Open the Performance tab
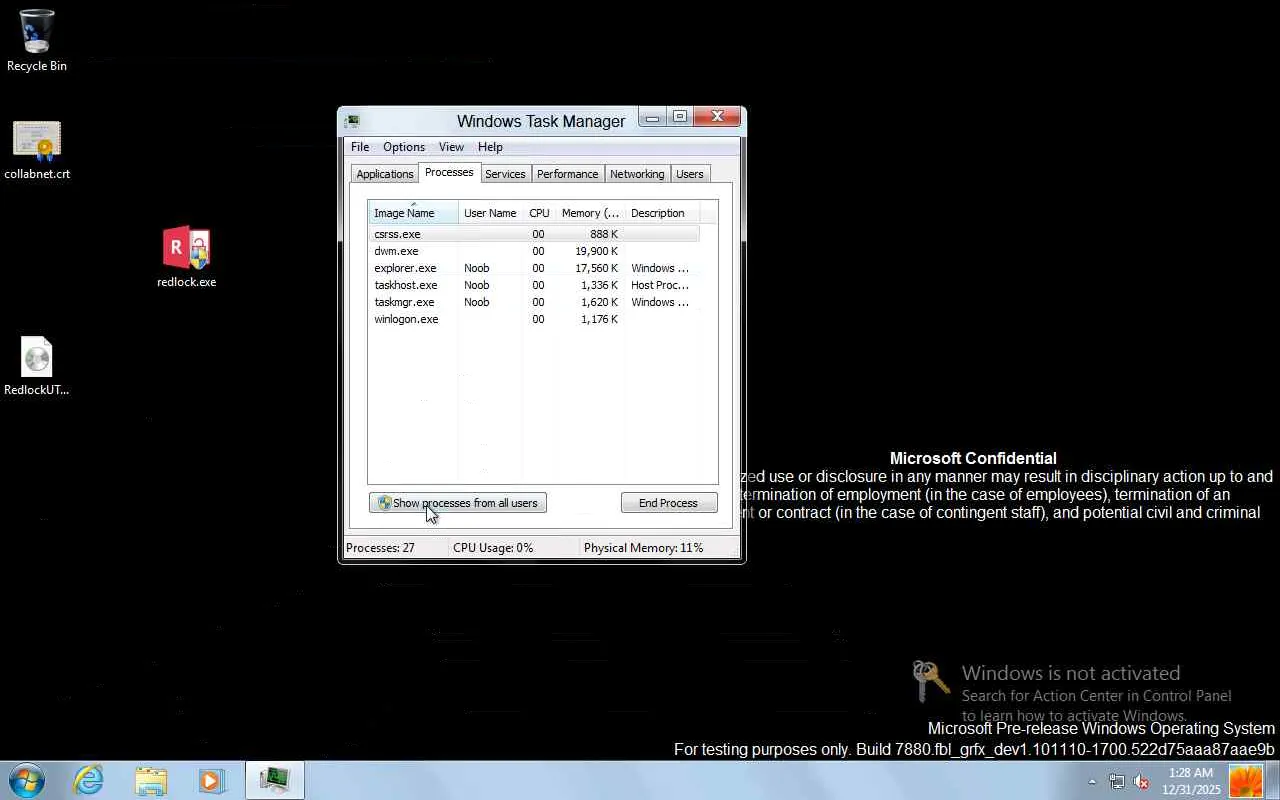The width and height of the screenshot is (1280, 800). (568, 174)
